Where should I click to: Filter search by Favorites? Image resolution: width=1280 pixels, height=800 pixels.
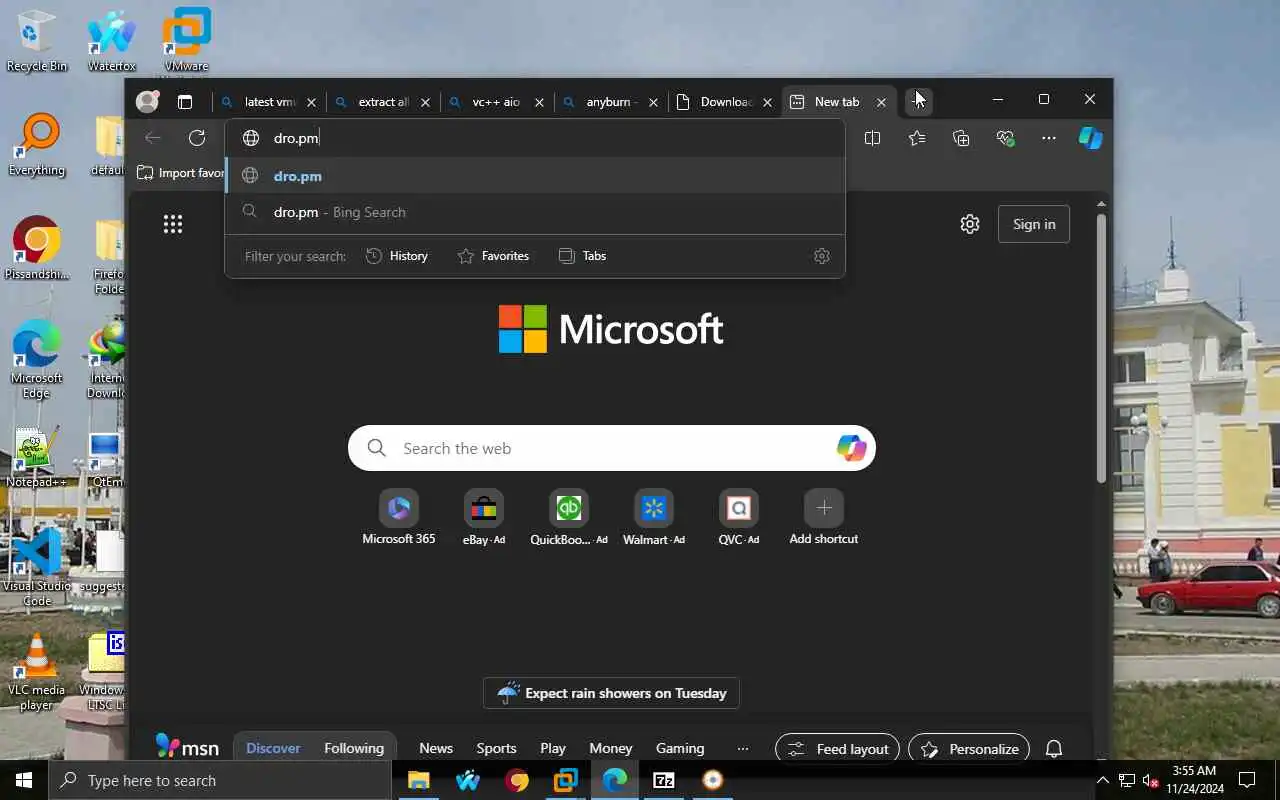[493, 256]
